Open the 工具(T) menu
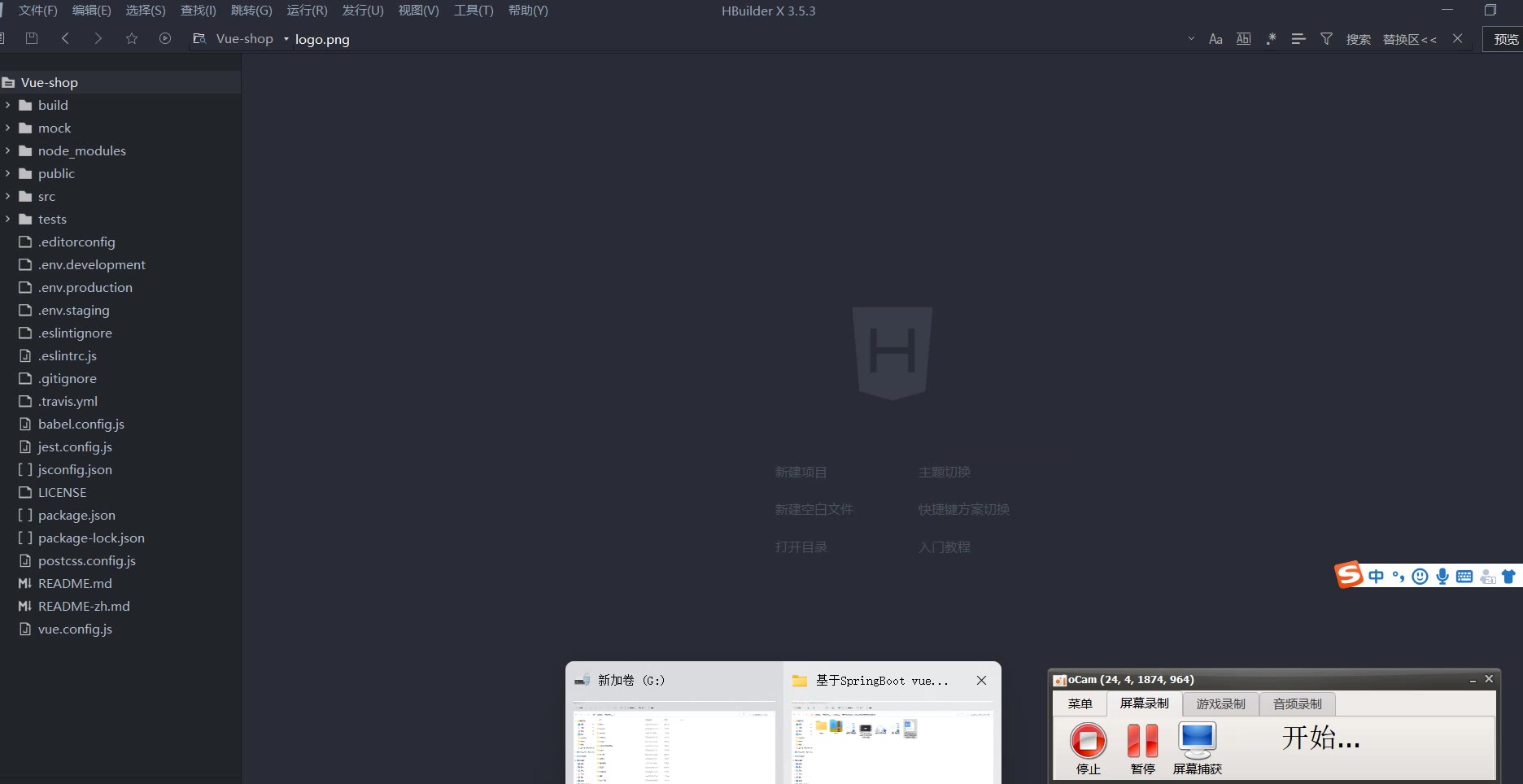The width and height of the screenshot is (1523, 784). [473, 11]
